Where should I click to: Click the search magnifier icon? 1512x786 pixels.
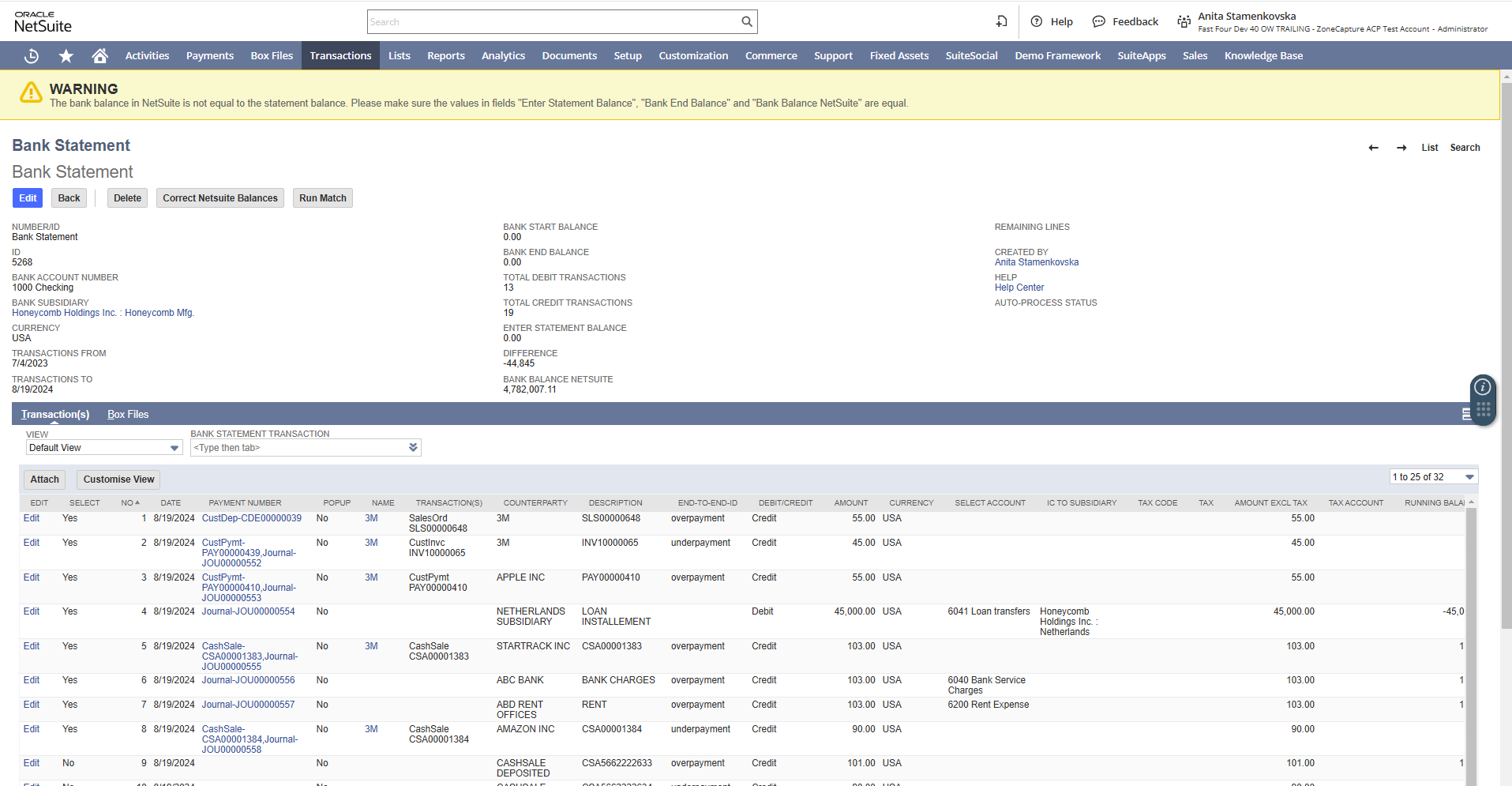[x=746, y=22]
